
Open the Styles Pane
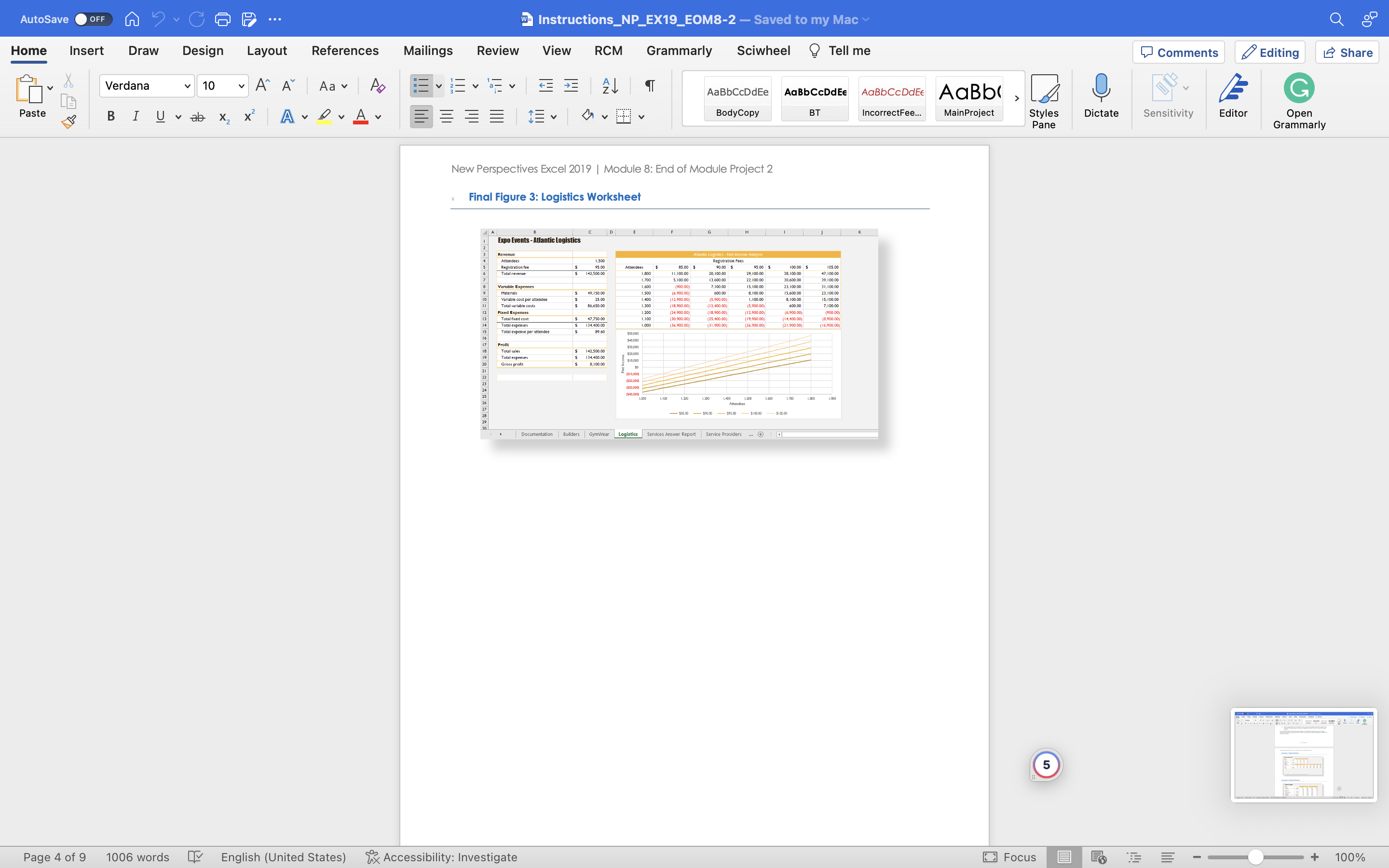pos(1043,101)
